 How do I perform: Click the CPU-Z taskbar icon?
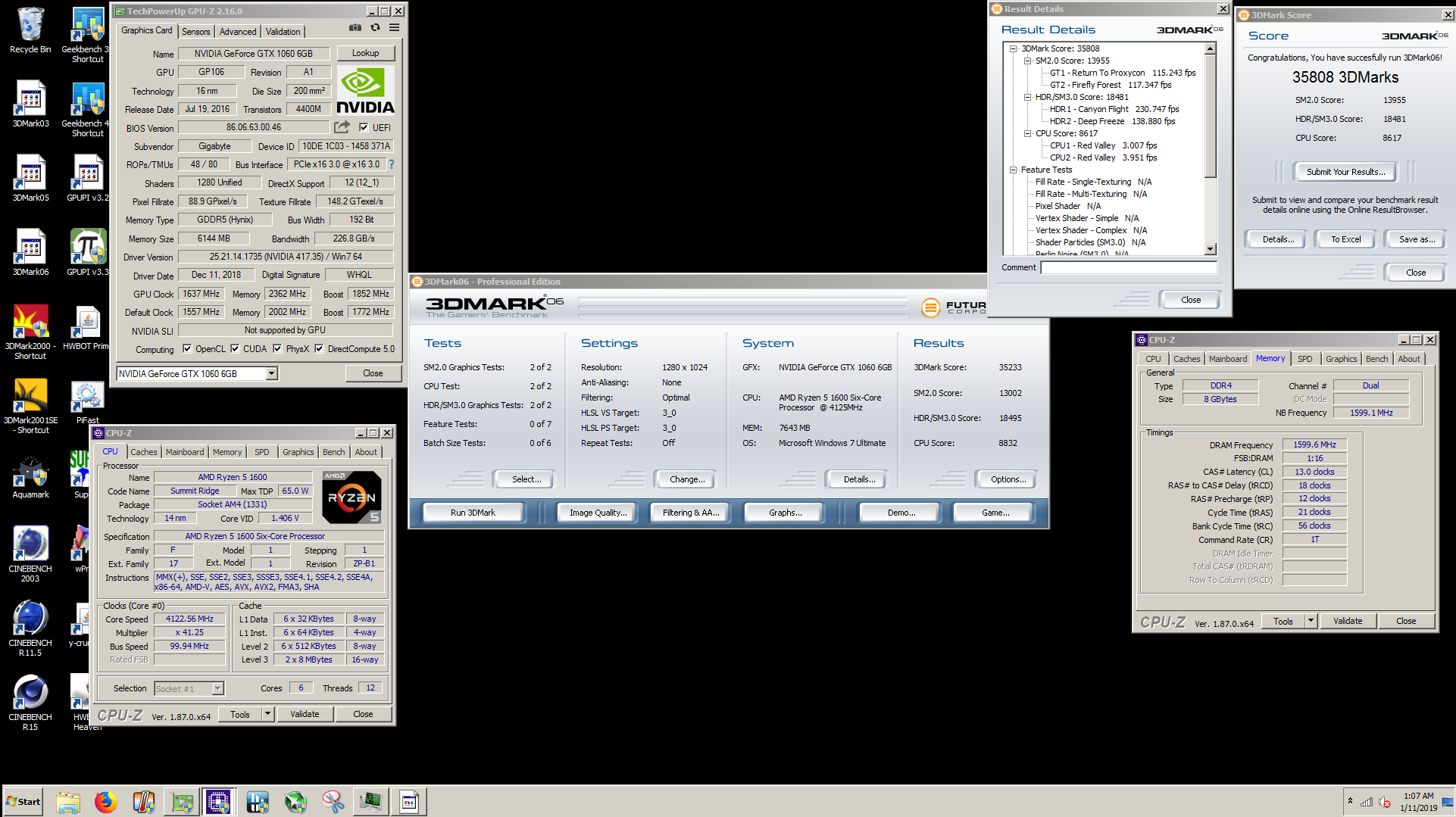(218, 802)
